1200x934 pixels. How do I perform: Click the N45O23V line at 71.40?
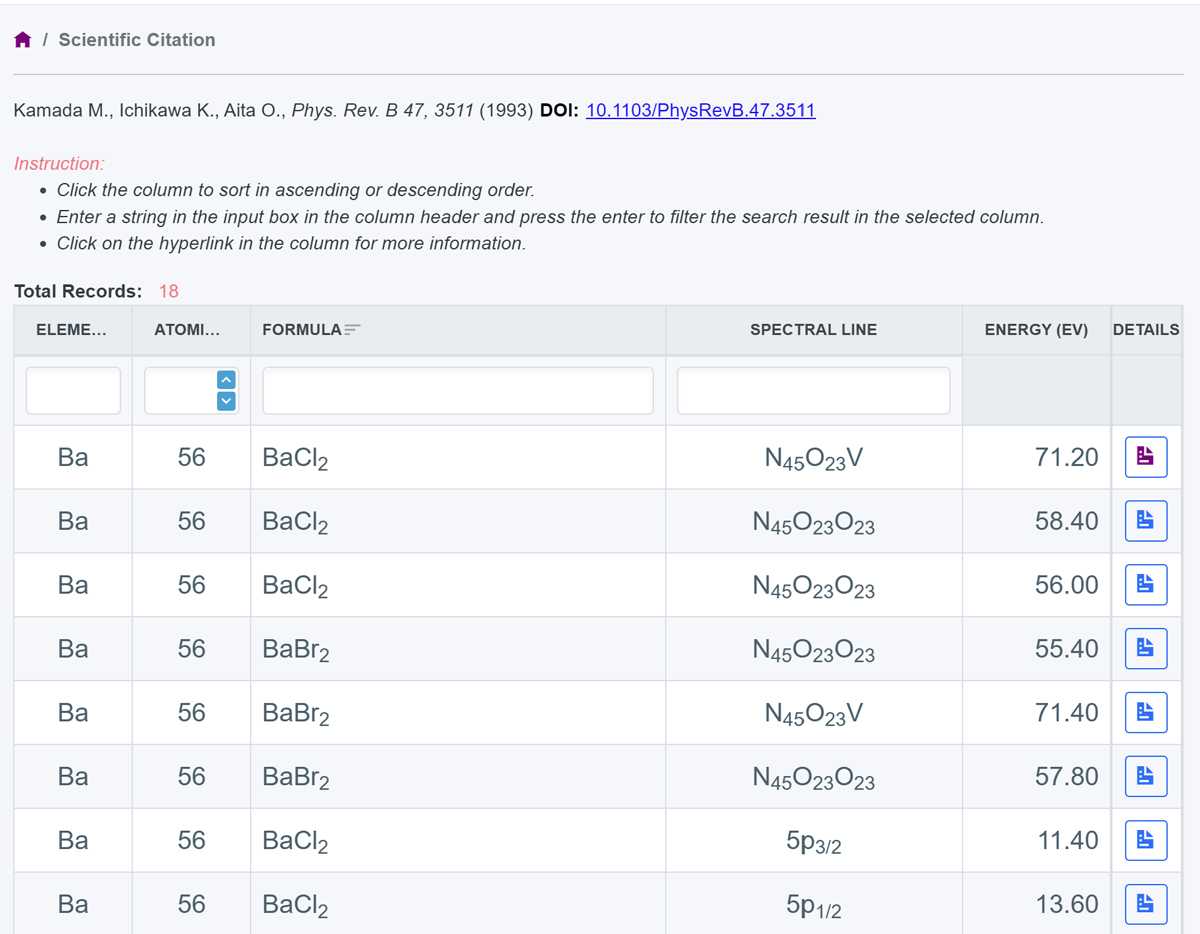point(813,714)
